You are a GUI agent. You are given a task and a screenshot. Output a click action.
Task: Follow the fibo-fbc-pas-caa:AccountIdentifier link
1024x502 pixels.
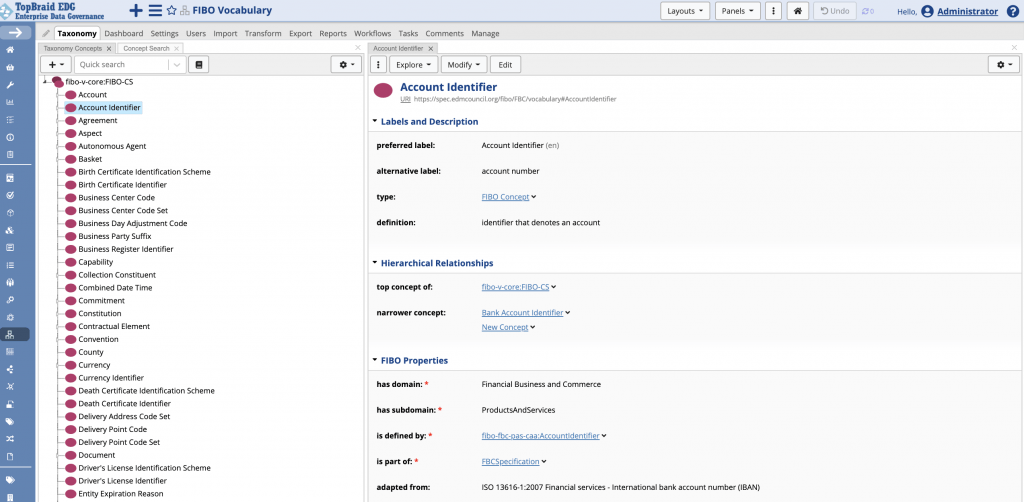pos(540,436)
